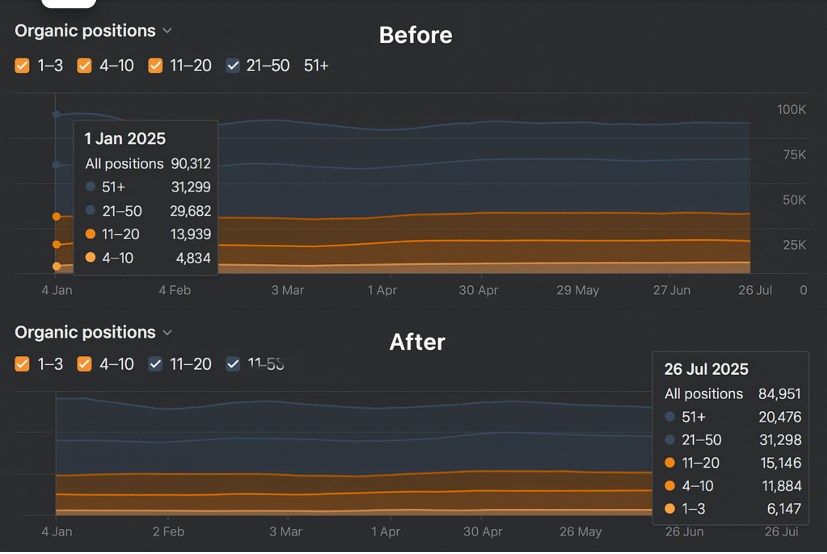Uncheck 1–3 checkbox in Before chart
This screenshot has width=827, height=554.
pos(22,66)
